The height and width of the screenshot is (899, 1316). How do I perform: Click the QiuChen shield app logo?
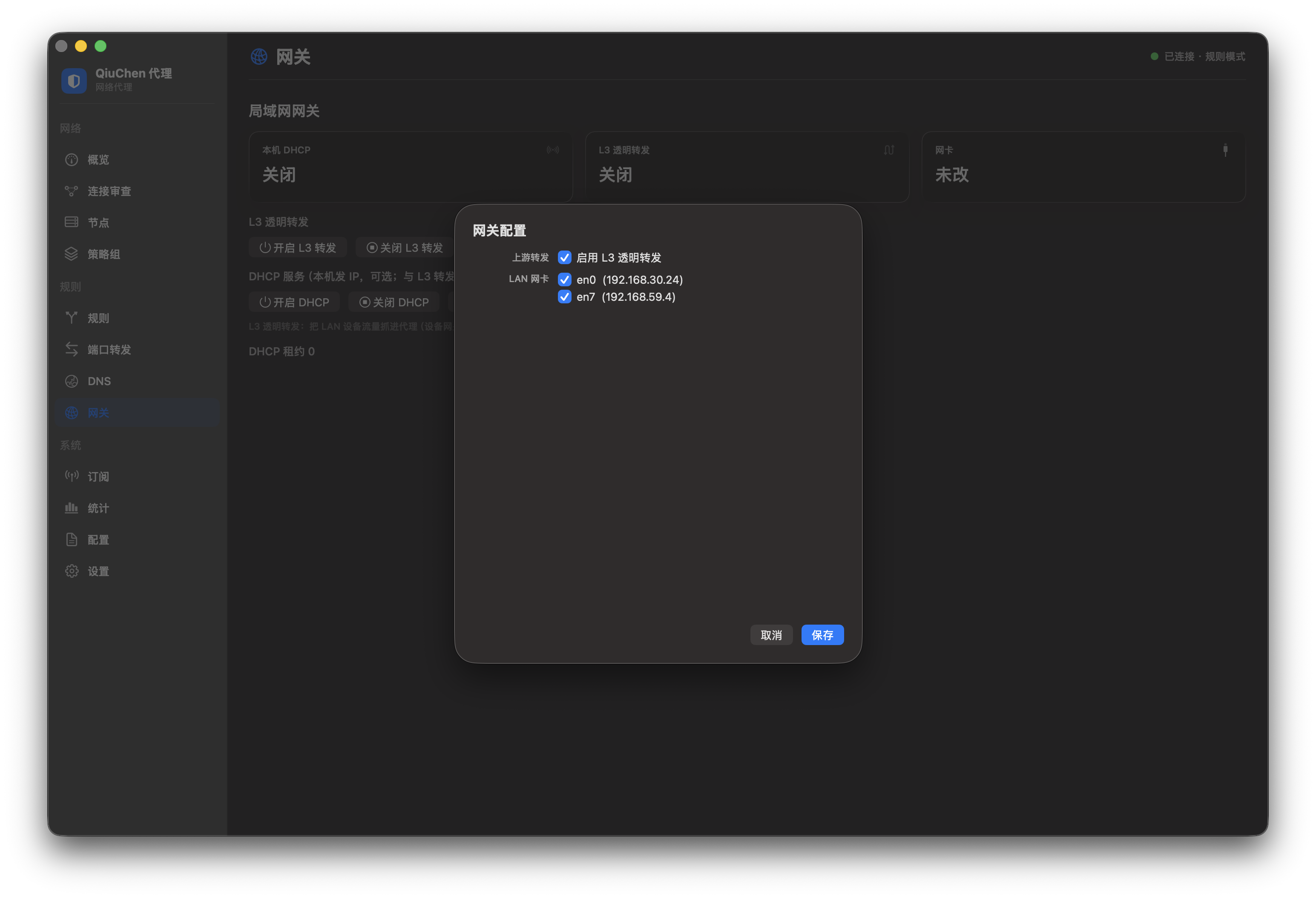pos(74,81)
